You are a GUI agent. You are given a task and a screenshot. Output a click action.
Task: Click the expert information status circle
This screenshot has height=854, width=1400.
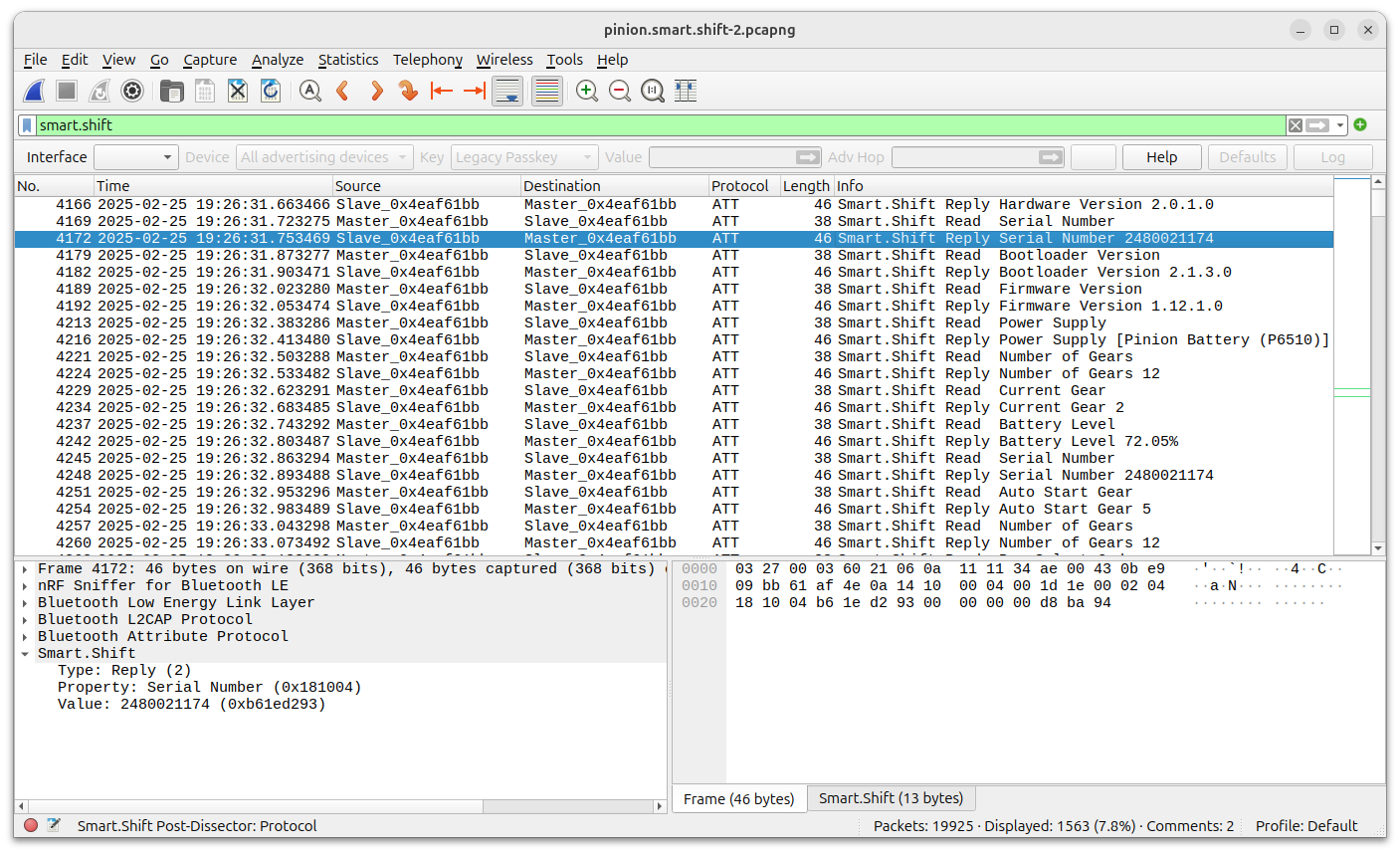coord(31,826)
